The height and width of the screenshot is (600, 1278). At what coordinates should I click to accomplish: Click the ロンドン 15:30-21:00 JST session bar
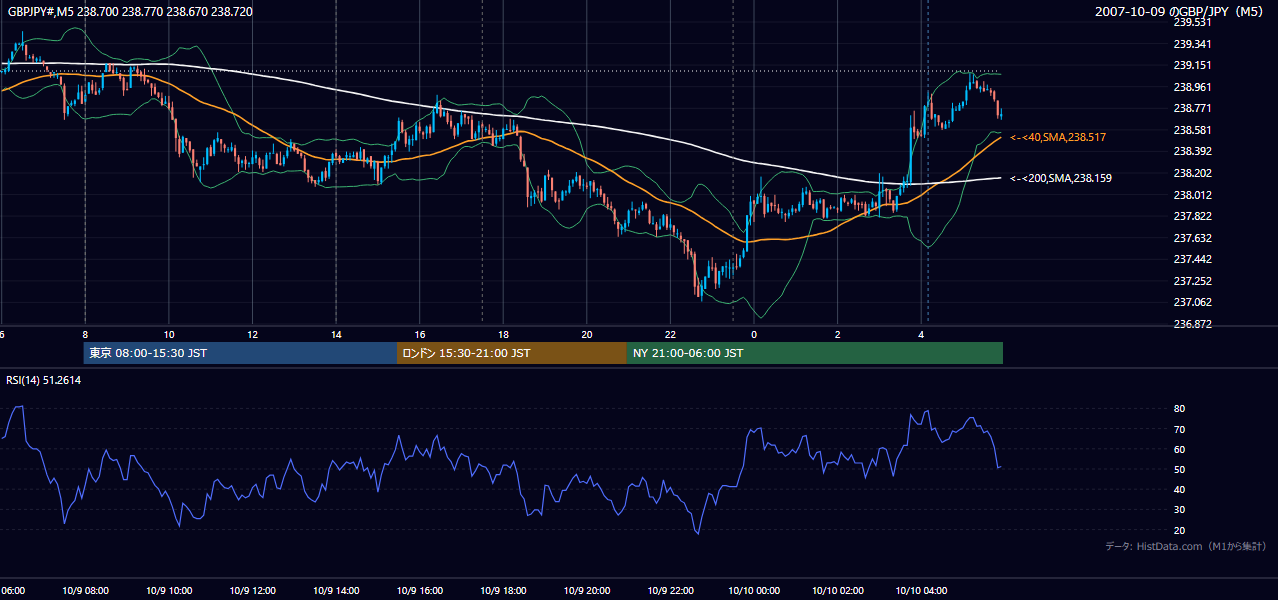pyautogui.click(x=512, y=353)
